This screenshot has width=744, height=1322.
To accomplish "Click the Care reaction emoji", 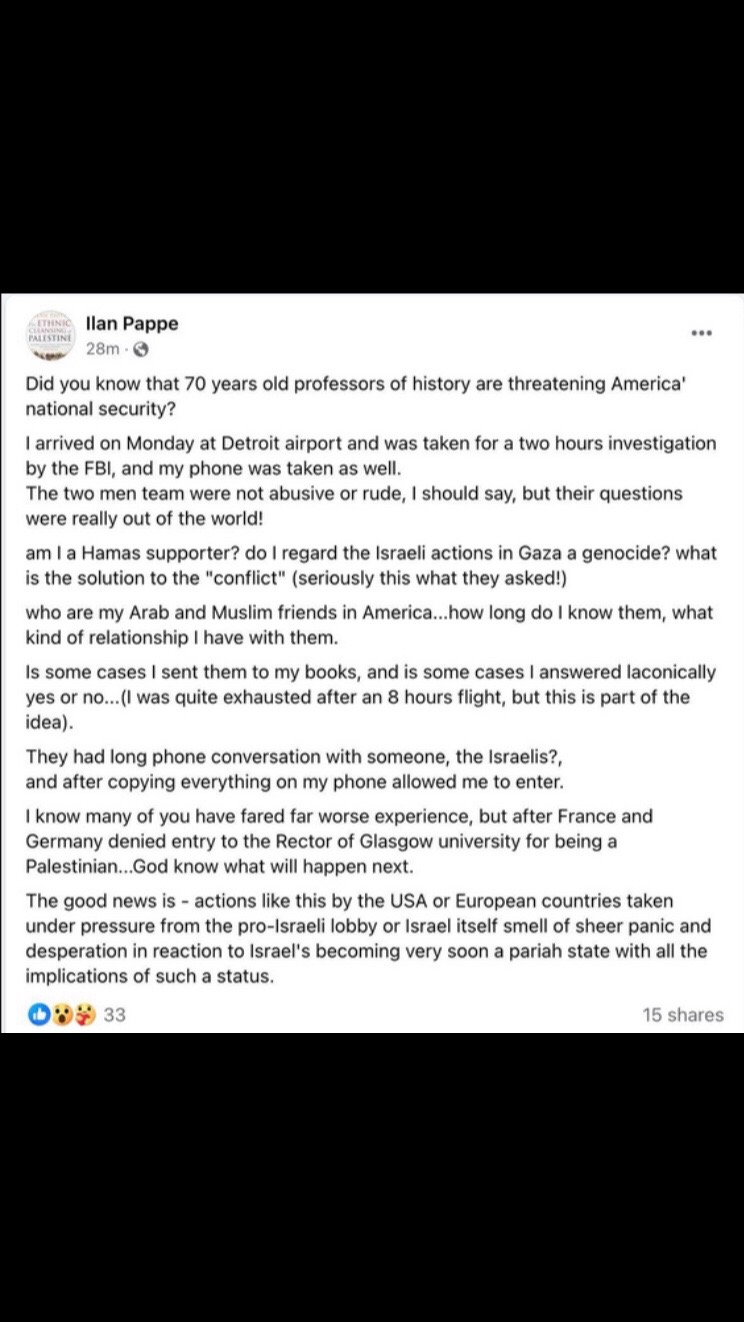I will (84, 1014).
